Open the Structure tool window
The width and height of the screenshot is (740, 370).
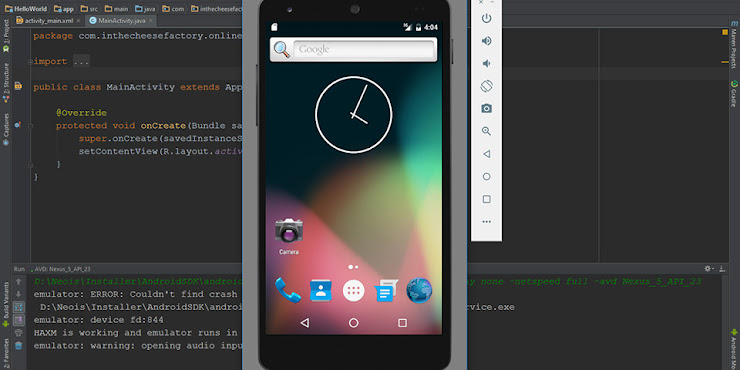click(6, 82)
